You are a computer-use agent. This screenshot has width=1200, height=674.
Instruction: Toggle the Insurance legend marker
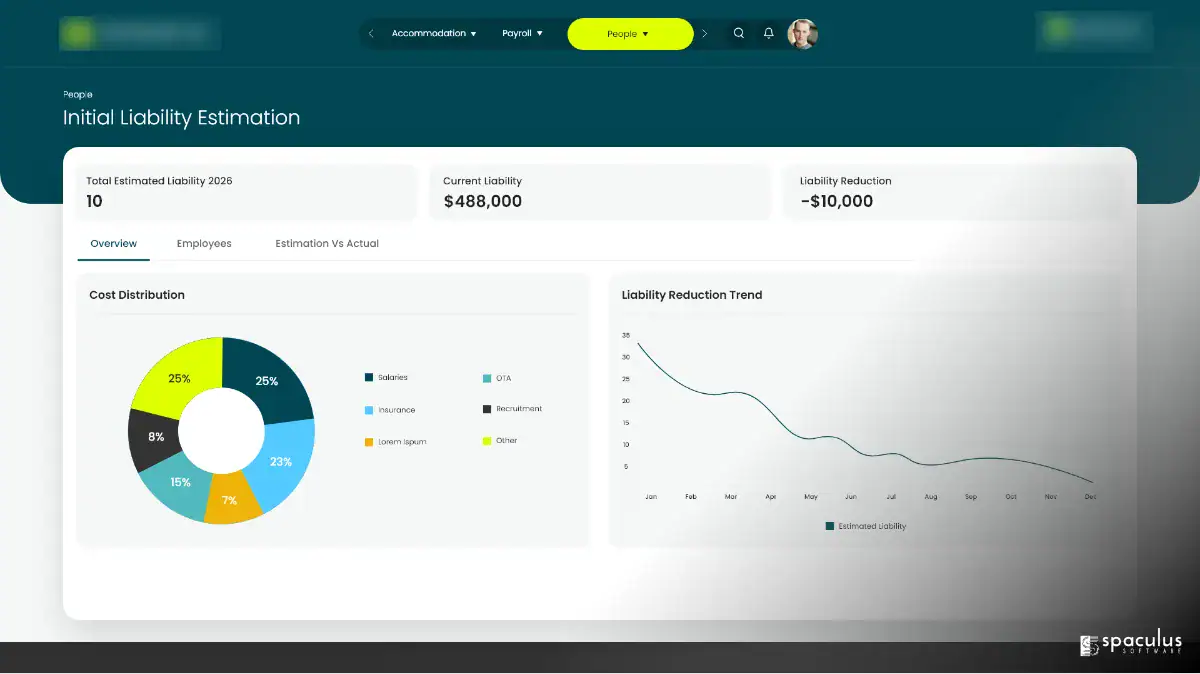click(369, 410)
